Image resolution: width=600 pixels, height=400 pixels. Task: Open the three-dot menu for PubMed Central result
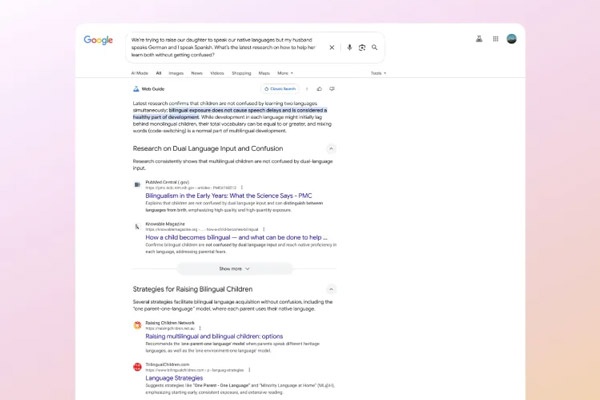239,187
